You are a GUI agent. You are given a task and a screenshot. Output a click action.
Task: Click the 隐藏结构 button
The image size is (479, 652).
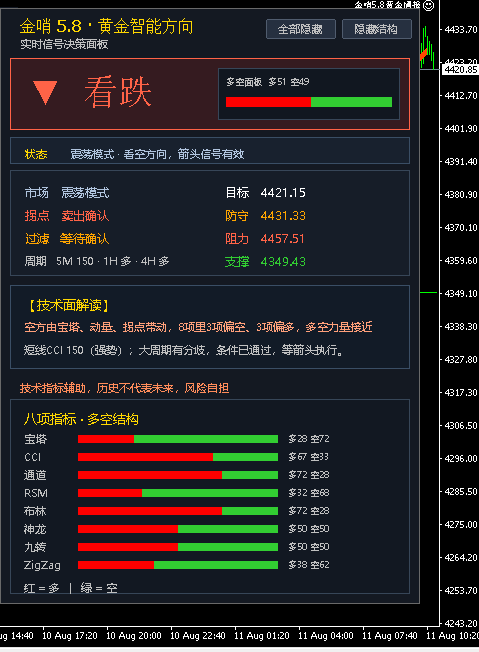(x=376, y=29)
